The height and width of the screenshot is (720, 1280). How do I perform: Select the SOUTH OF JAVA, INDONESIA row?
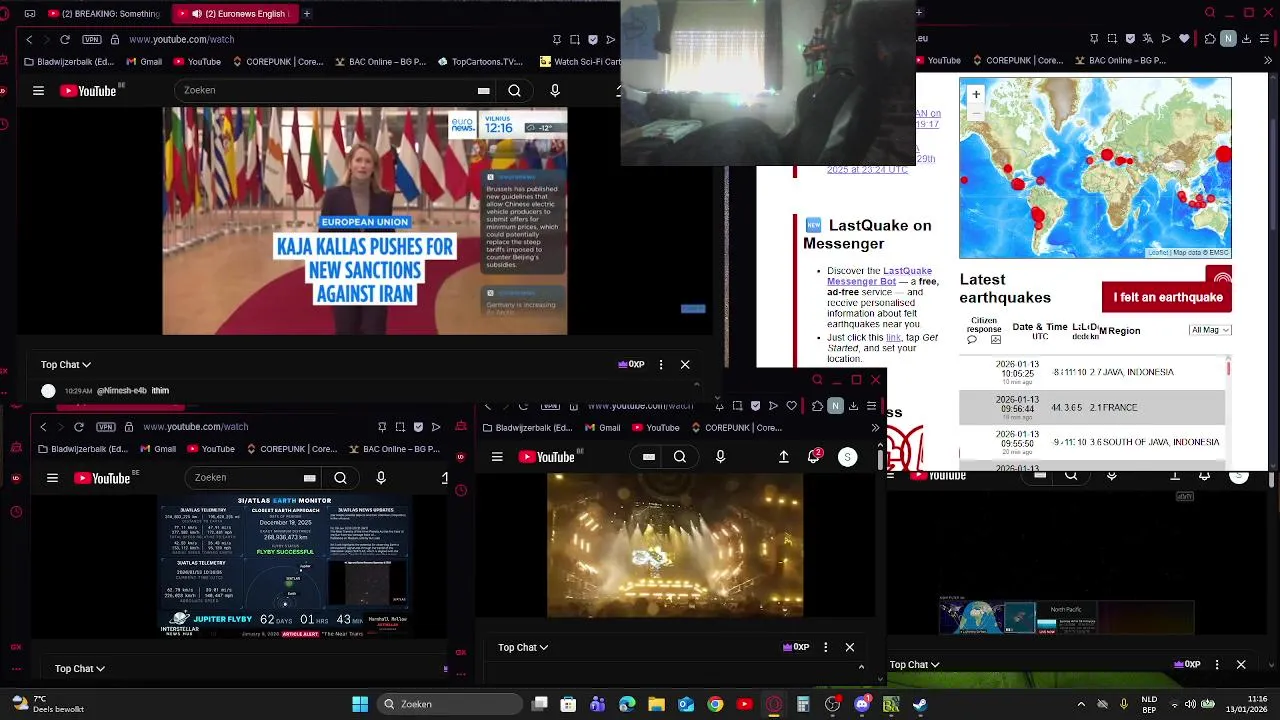(x=1092, y=442)
